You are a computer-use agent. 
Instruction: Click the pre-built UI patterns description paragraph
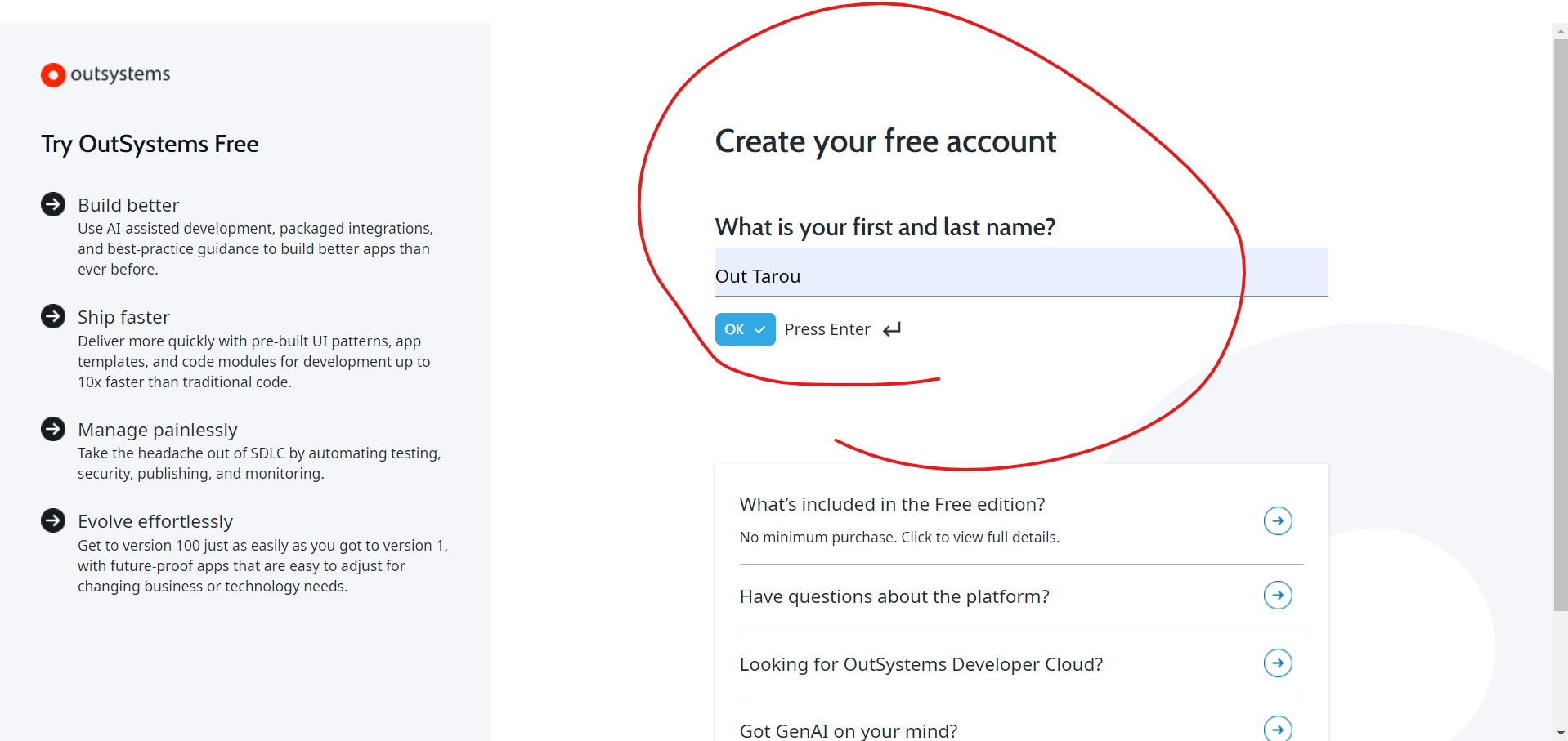[x=253, y=361]
